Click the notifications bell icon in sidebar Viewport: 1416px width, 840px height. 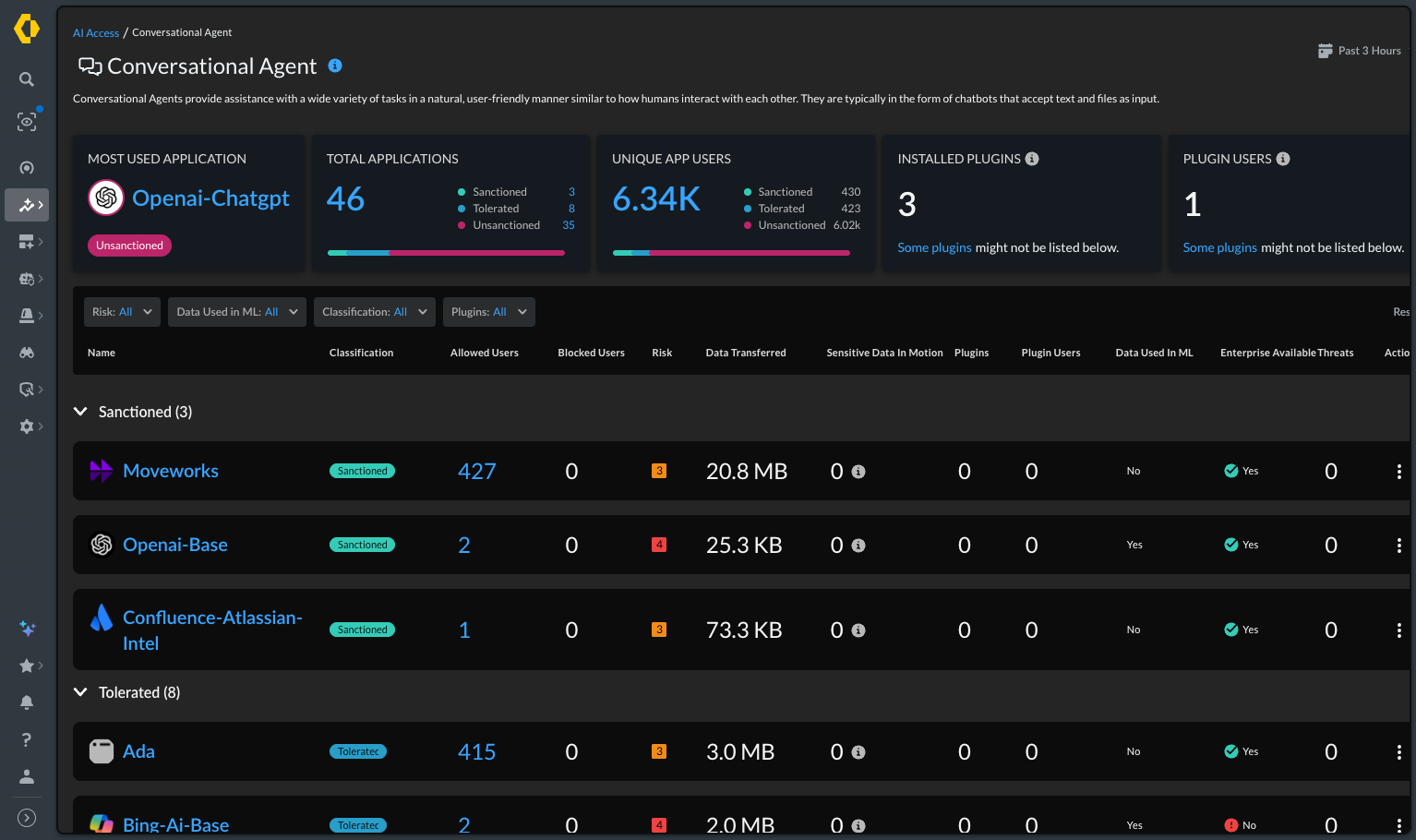27,702
